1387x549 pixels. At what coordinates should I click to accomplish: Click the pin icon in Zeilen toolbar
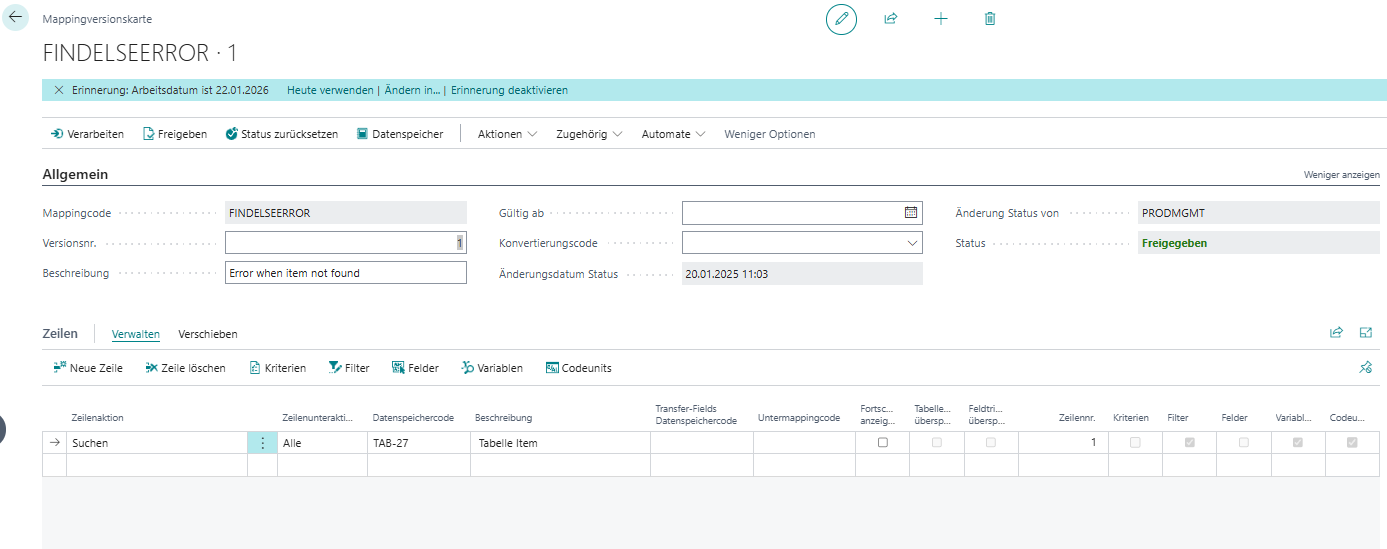click(x=1365, y=368)
